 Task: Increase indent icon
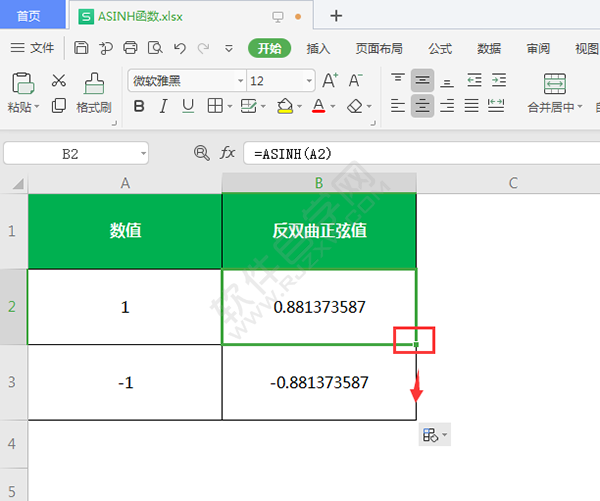tap(499, 80)
